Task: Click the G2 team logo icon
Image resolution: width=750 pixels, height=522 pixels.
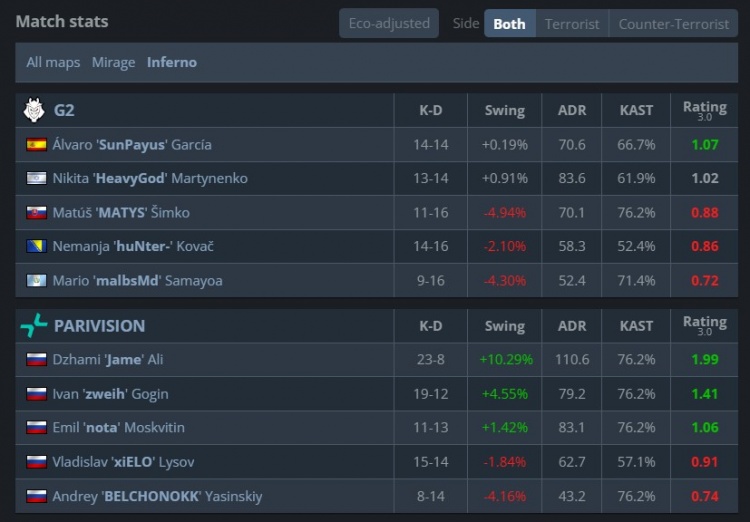Action: pyautogui.click(x=34, y=110)
